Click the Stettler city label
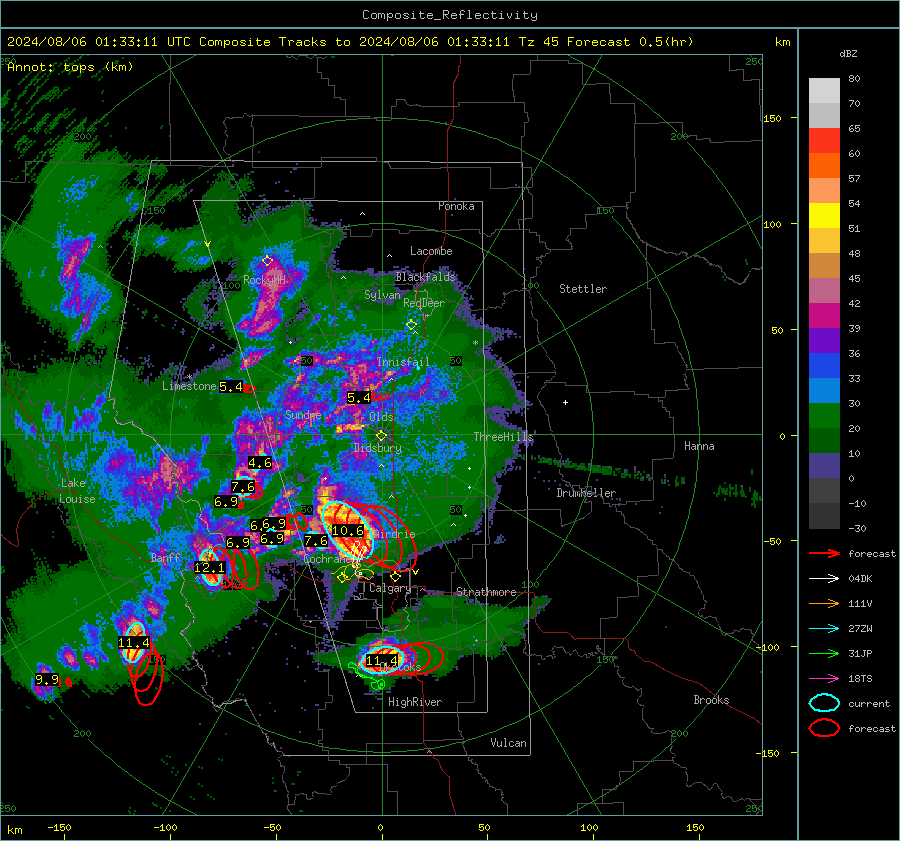The height and width of the screenshot is (841, 900). 583,289
